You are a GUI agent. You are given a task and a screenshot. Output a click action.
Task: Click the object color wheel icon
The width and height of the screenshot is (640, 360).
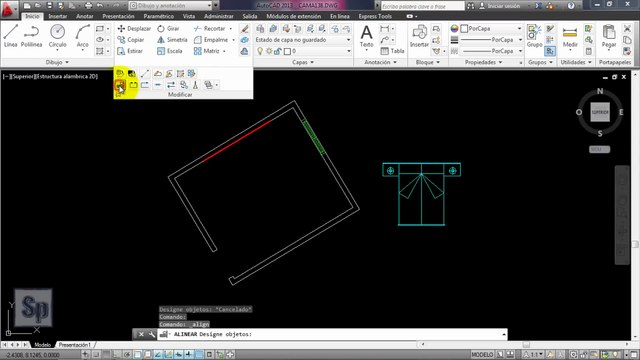[x=454, y=29]
